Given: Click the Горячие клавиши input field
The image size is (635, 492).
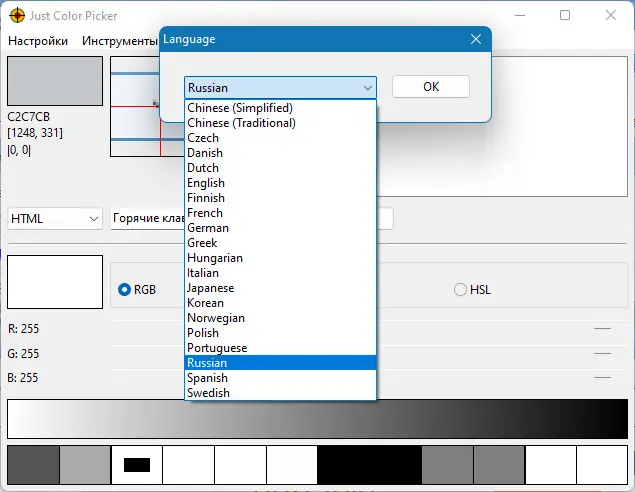Looking at the screenshot, I should click(x=148, y=219).
